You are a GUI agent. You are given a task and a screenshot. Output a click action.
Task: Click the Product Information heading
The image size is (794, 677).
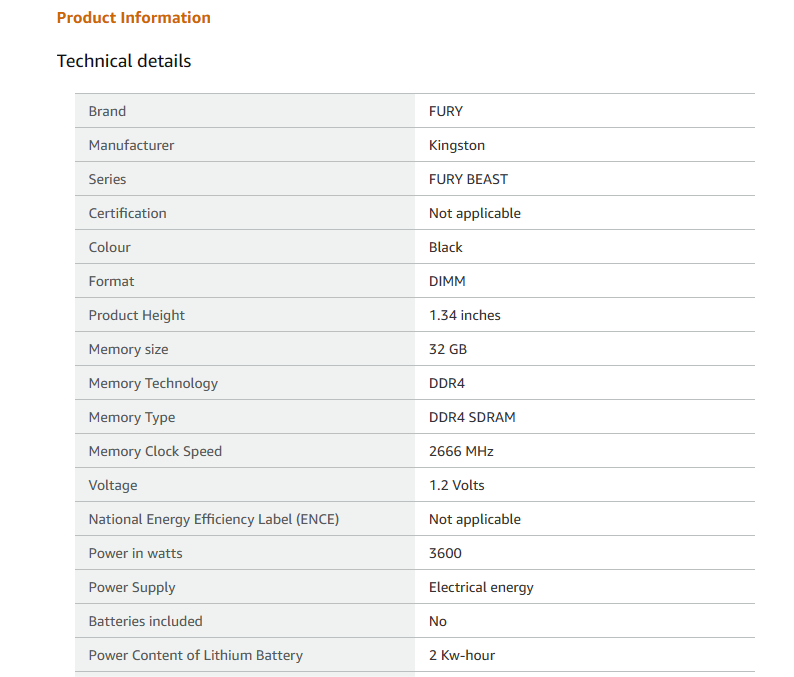click(133, 18)
